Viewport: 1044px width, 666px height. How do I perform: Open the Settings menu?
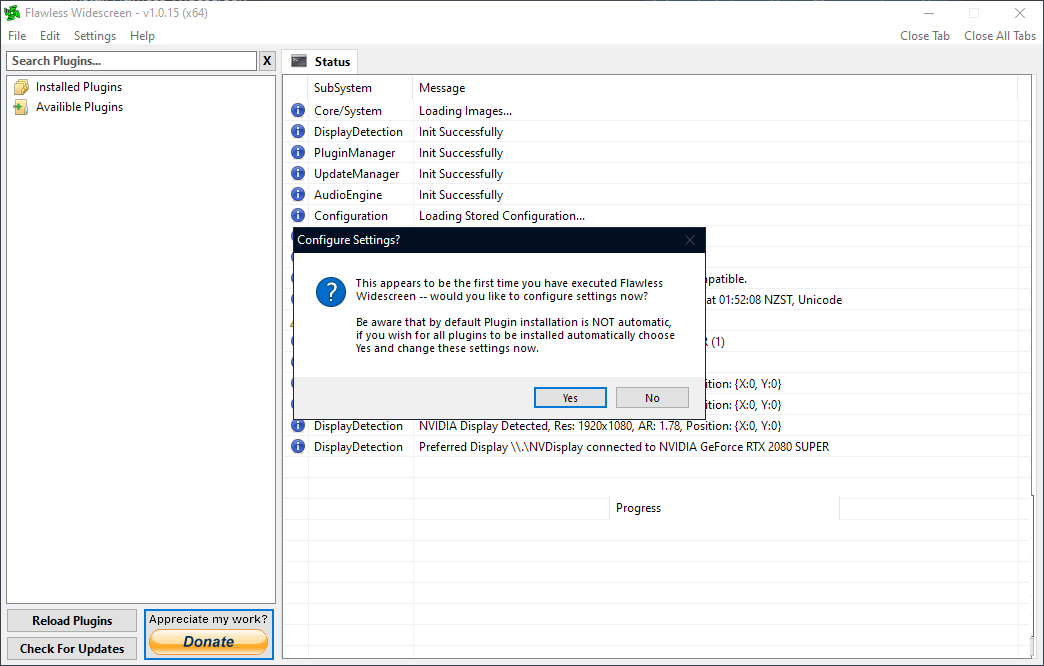click(95, 36)
